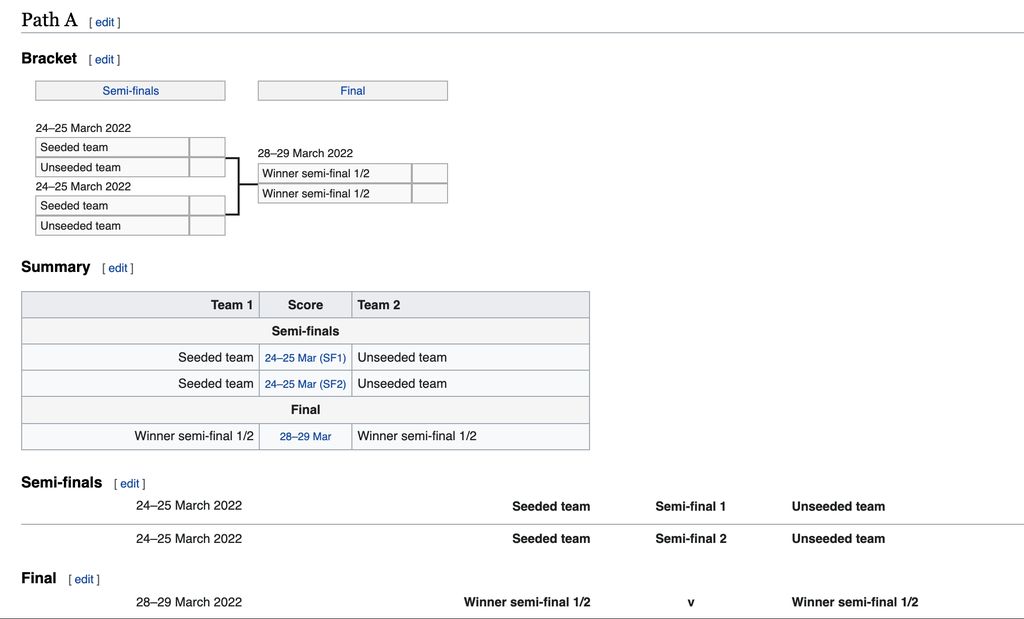Edit the Final section

click(x=84, y=579)
